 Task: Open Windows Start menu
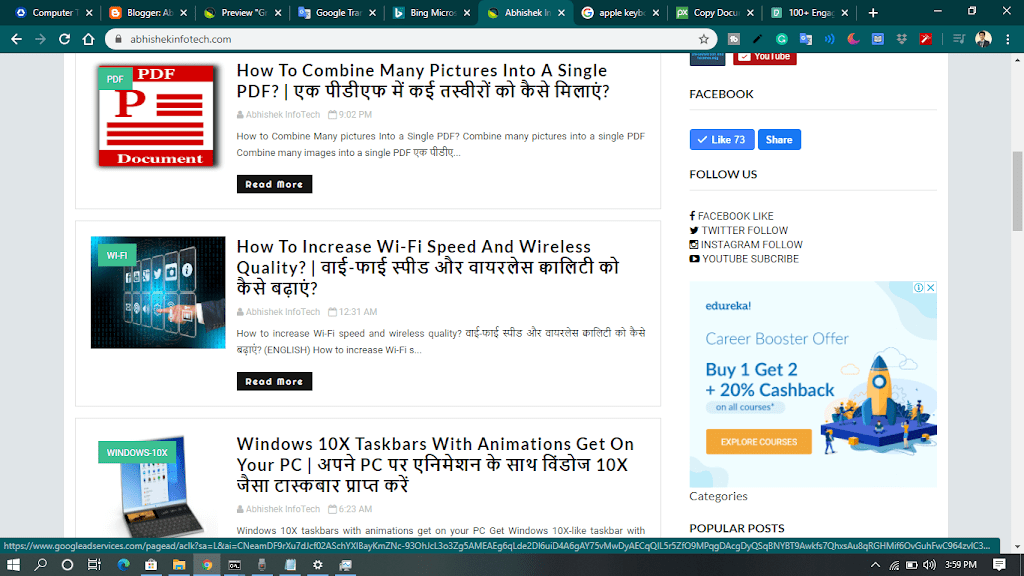tap(14, 564)
